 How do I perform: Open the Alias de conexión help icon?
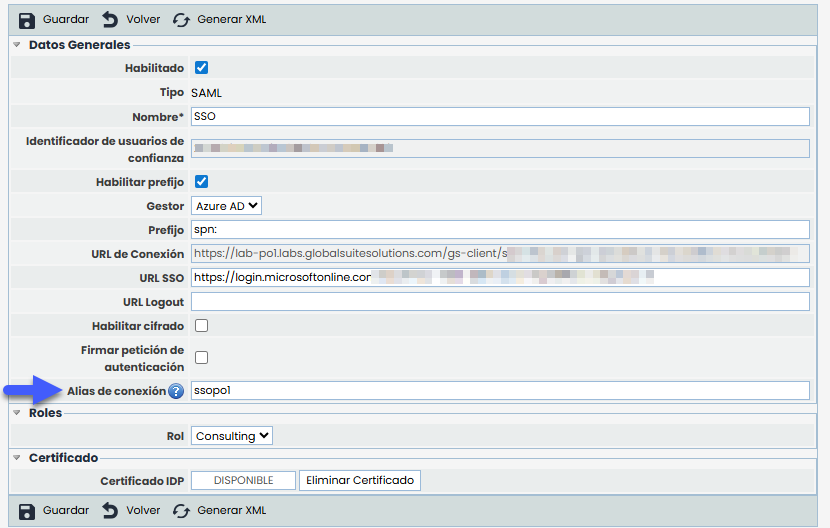point(176,391)
